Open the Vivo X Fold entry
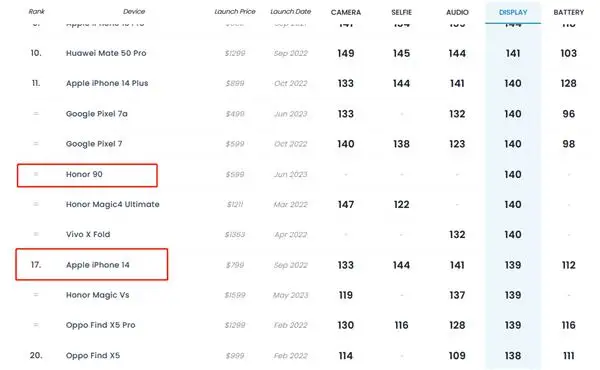 (x=88, y=235)
